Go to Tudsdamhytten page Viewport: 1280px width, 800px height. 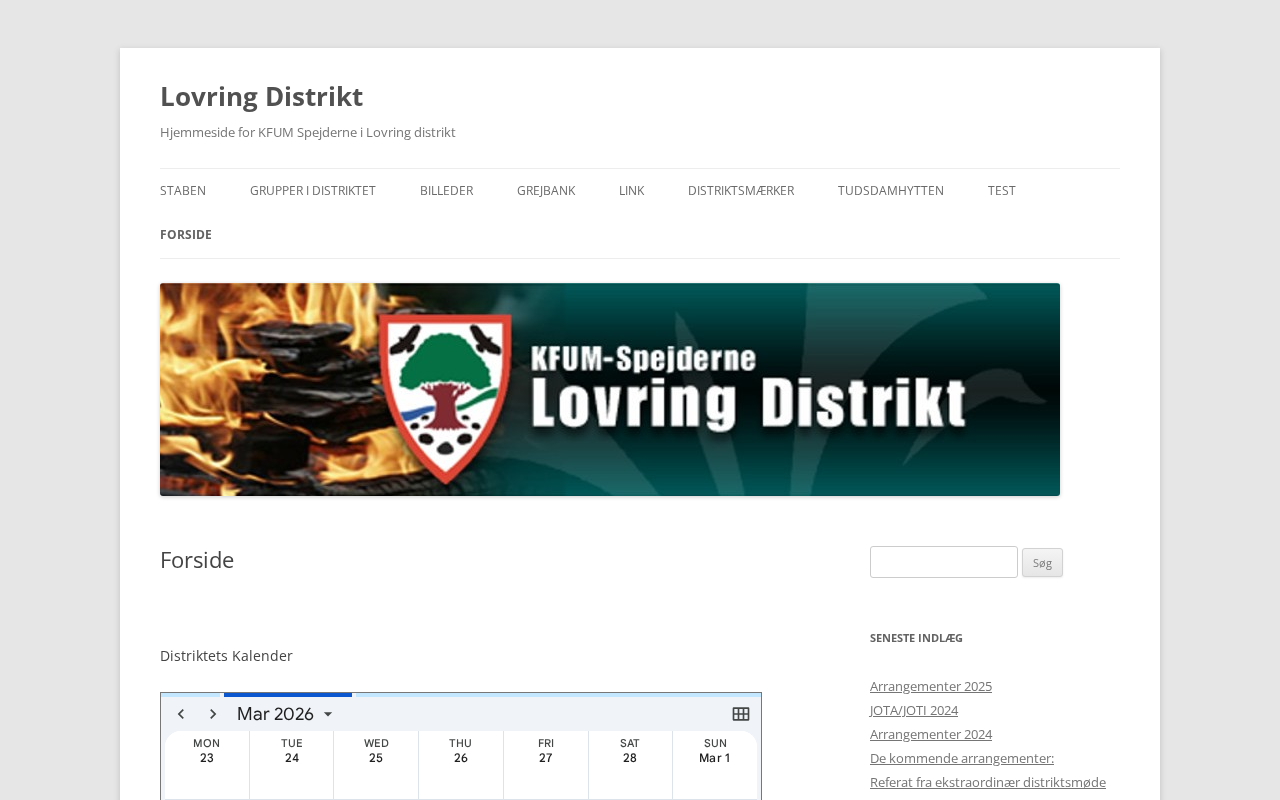[891, 191]
